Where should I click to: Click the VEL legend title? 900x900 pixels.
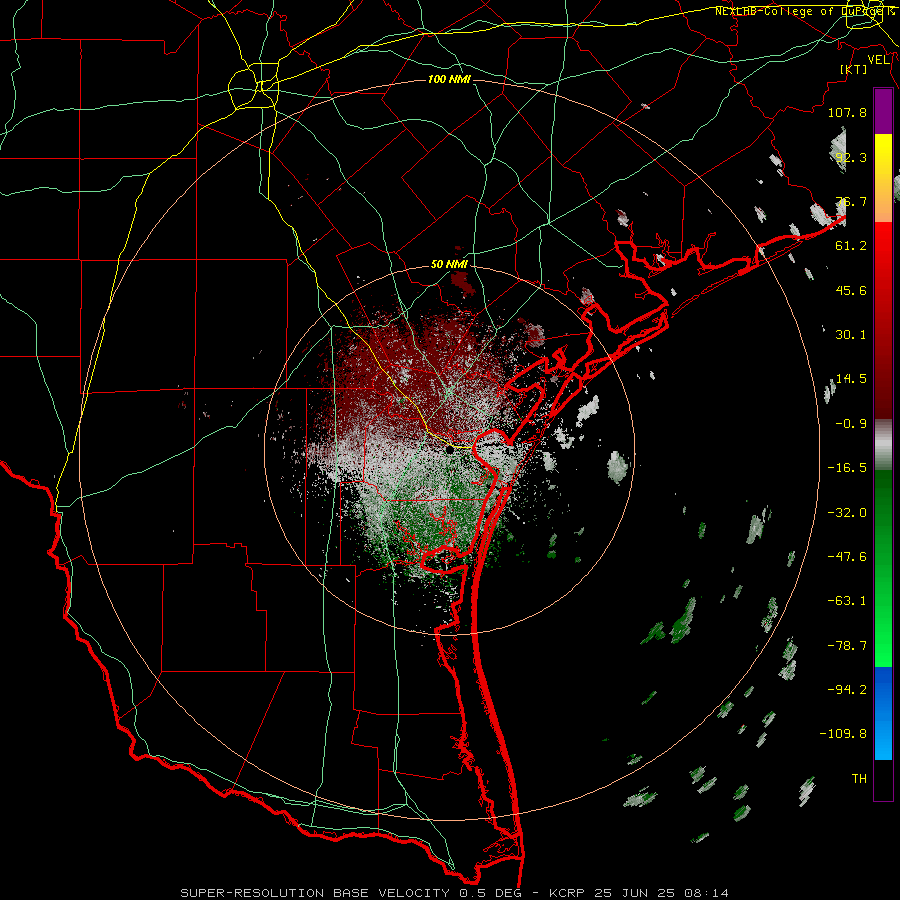[x=878, y=60]
